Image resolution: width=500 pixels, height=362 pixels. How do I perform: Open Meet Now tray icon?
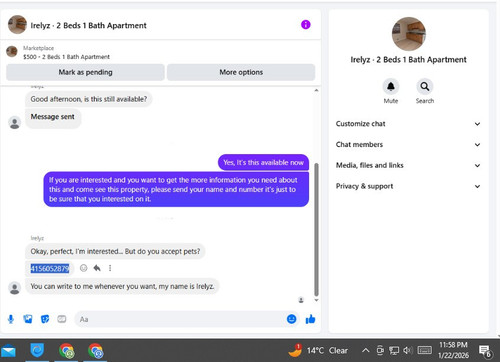pos(380,350)
